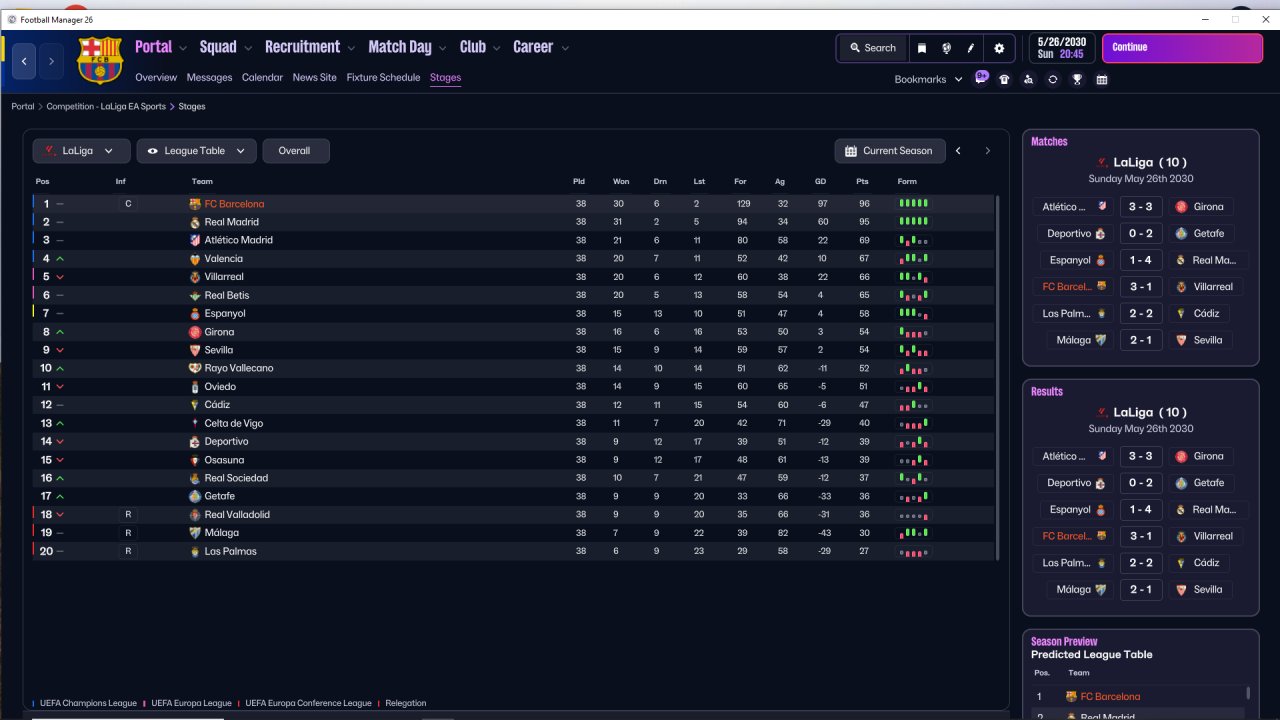Click the league table vertical scrollbar

point(998,377)
